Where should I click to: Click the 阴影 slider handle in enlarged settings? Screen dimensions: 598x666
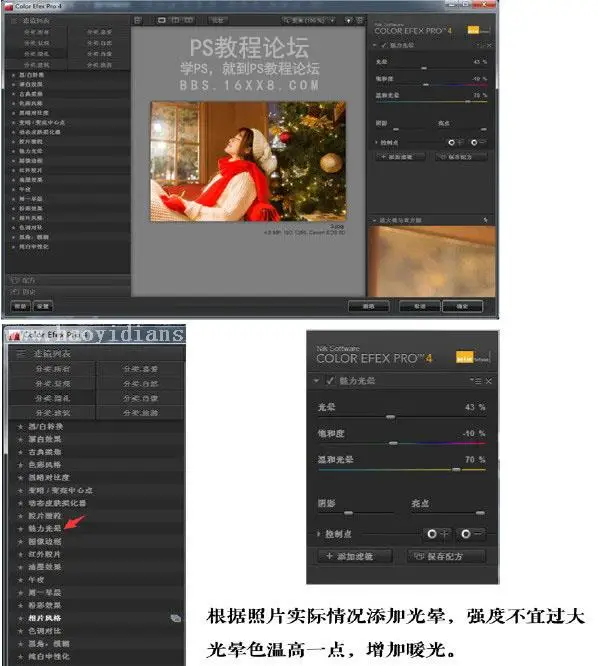(x=348, y=513)
